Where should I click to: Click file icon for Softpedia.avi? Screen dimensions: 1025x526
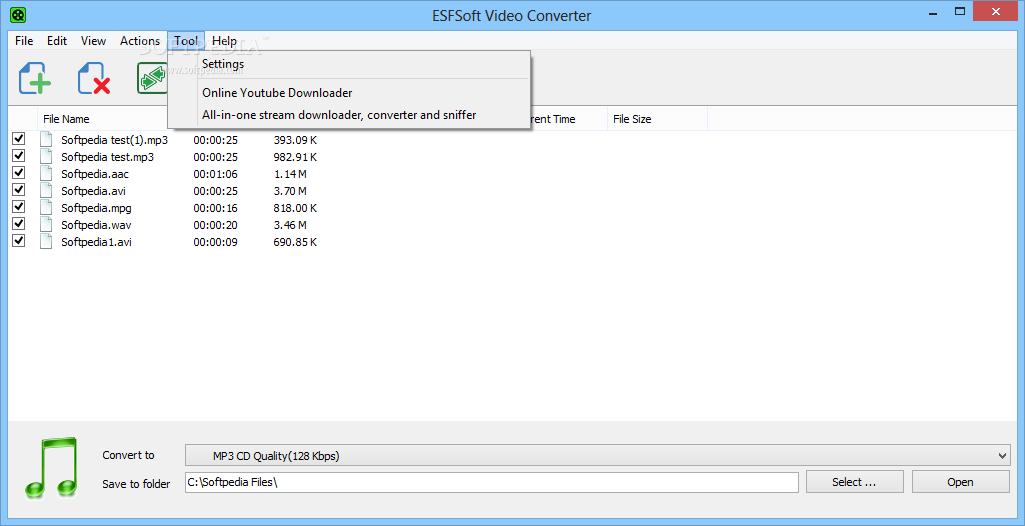pos(46,190)
